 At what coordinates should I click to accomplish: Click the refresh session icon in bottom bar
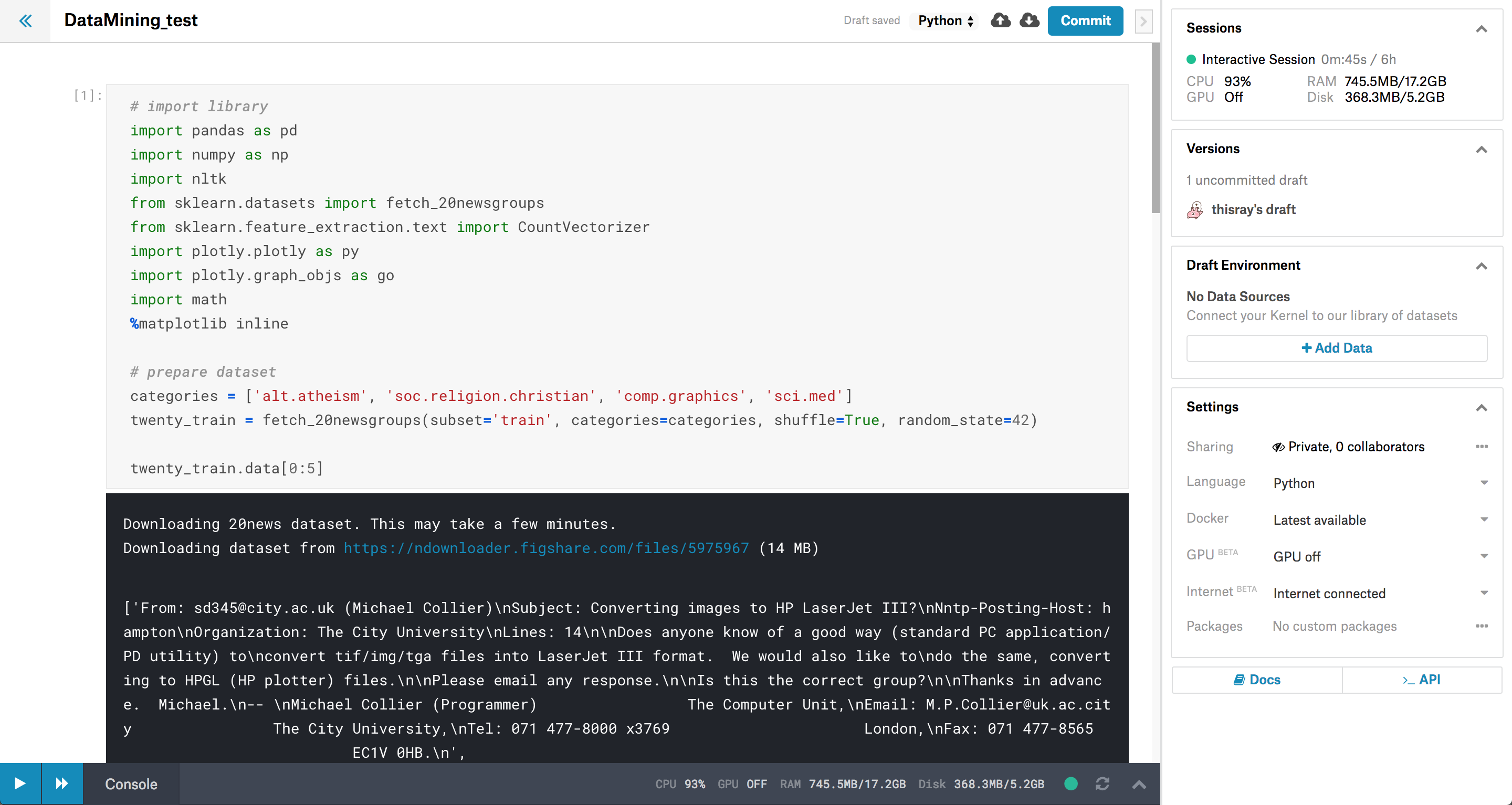[1102, 784]
